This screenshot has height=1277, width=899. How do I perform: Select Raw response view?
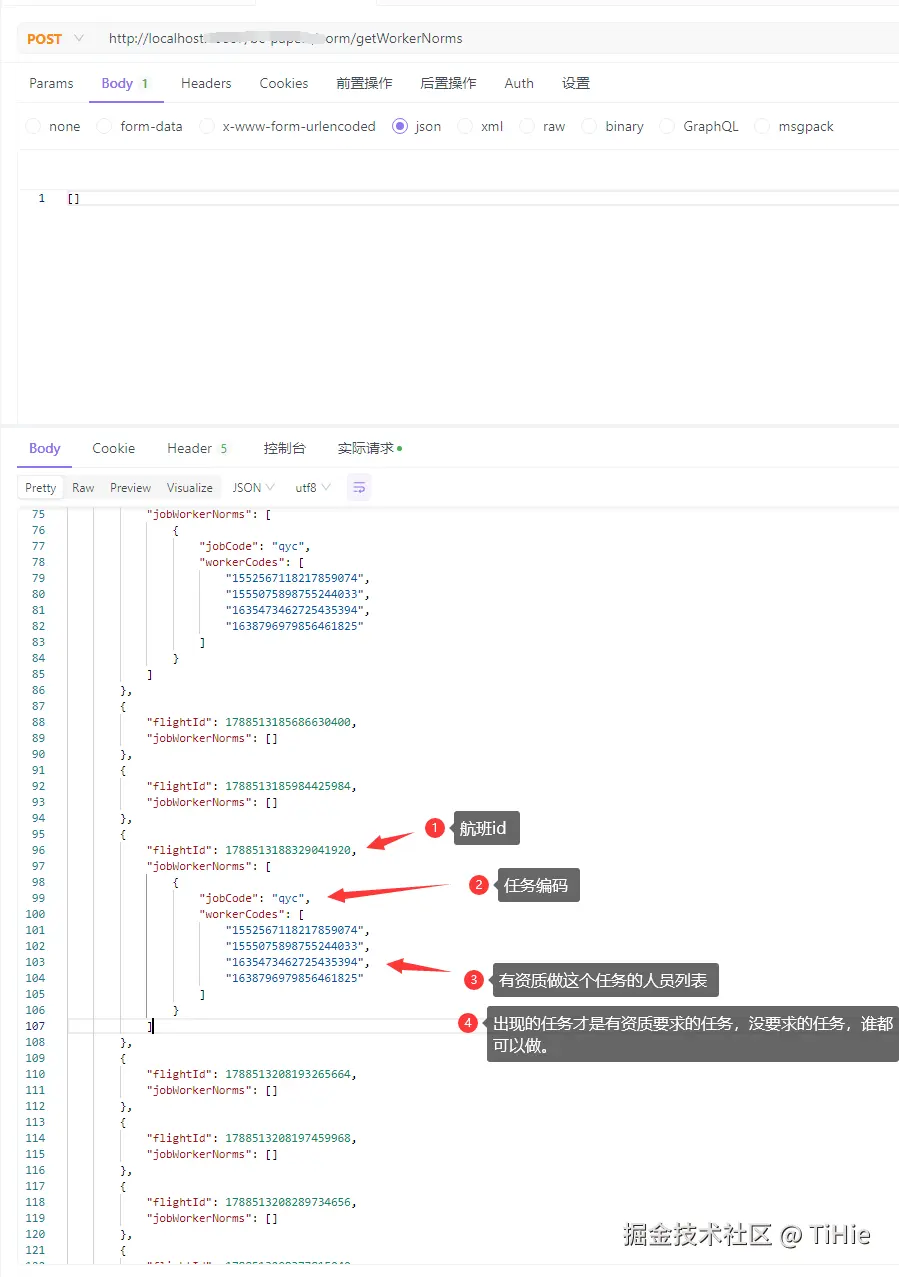(84, 488)
